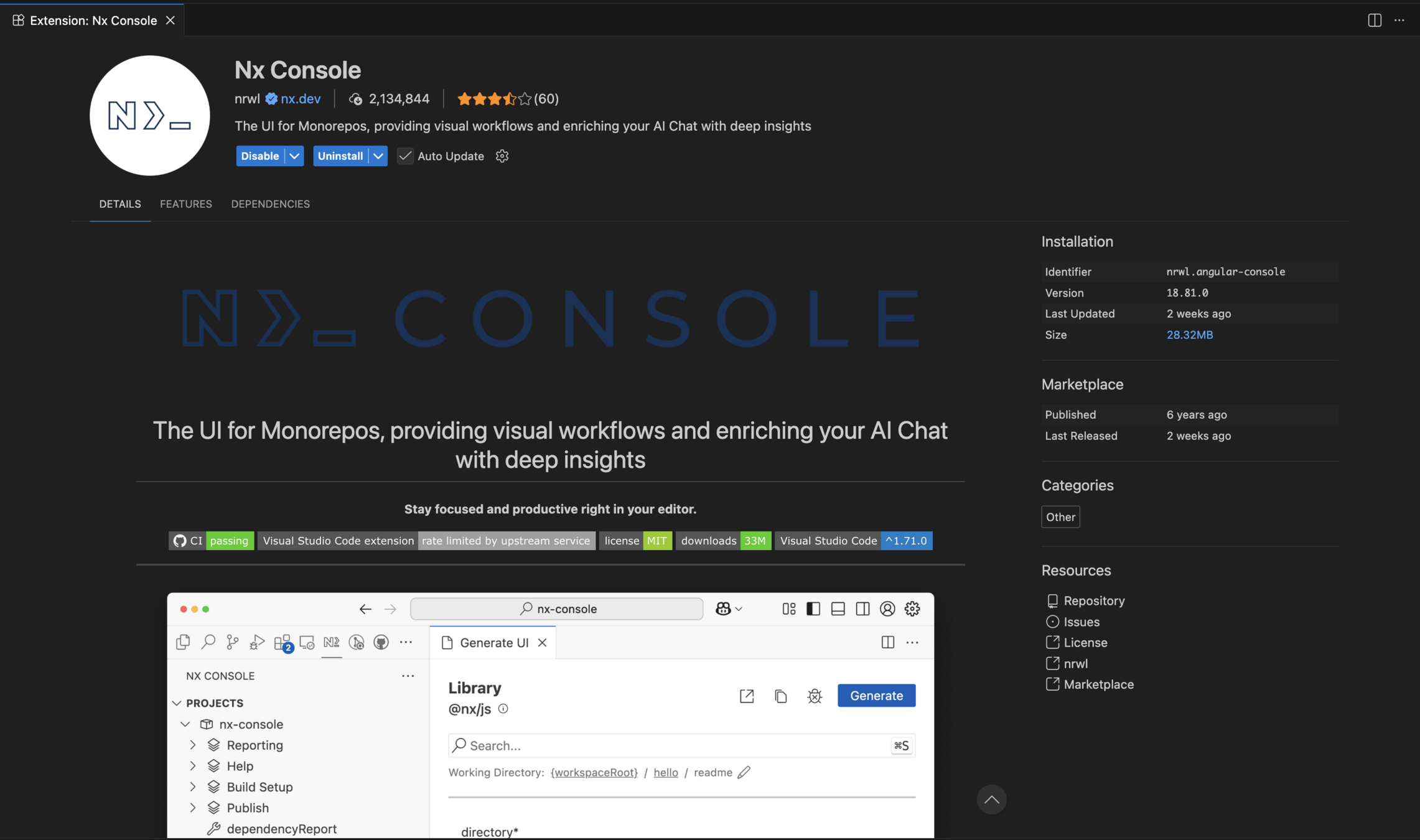Expand the Disable dropdown arrow

294,156
